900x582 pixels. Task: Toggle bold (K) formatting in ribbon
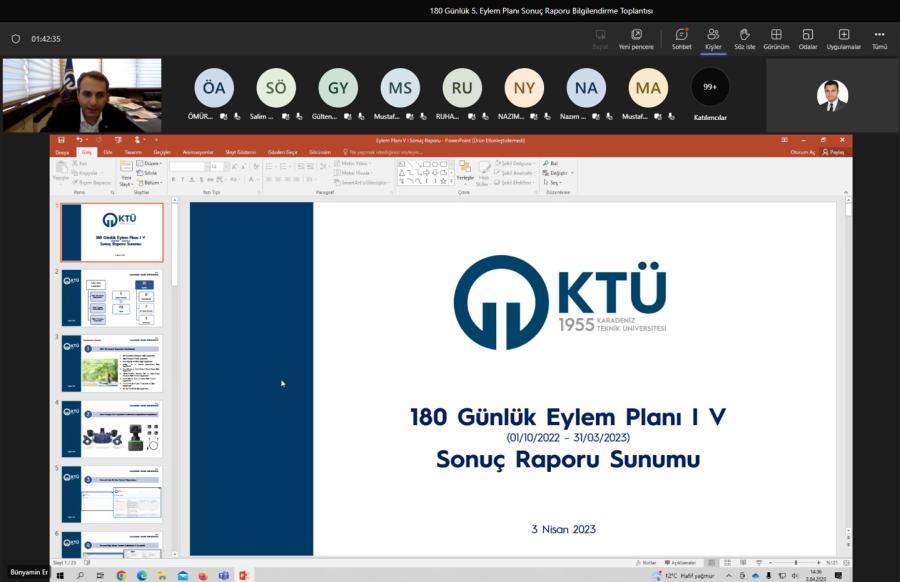173,179
